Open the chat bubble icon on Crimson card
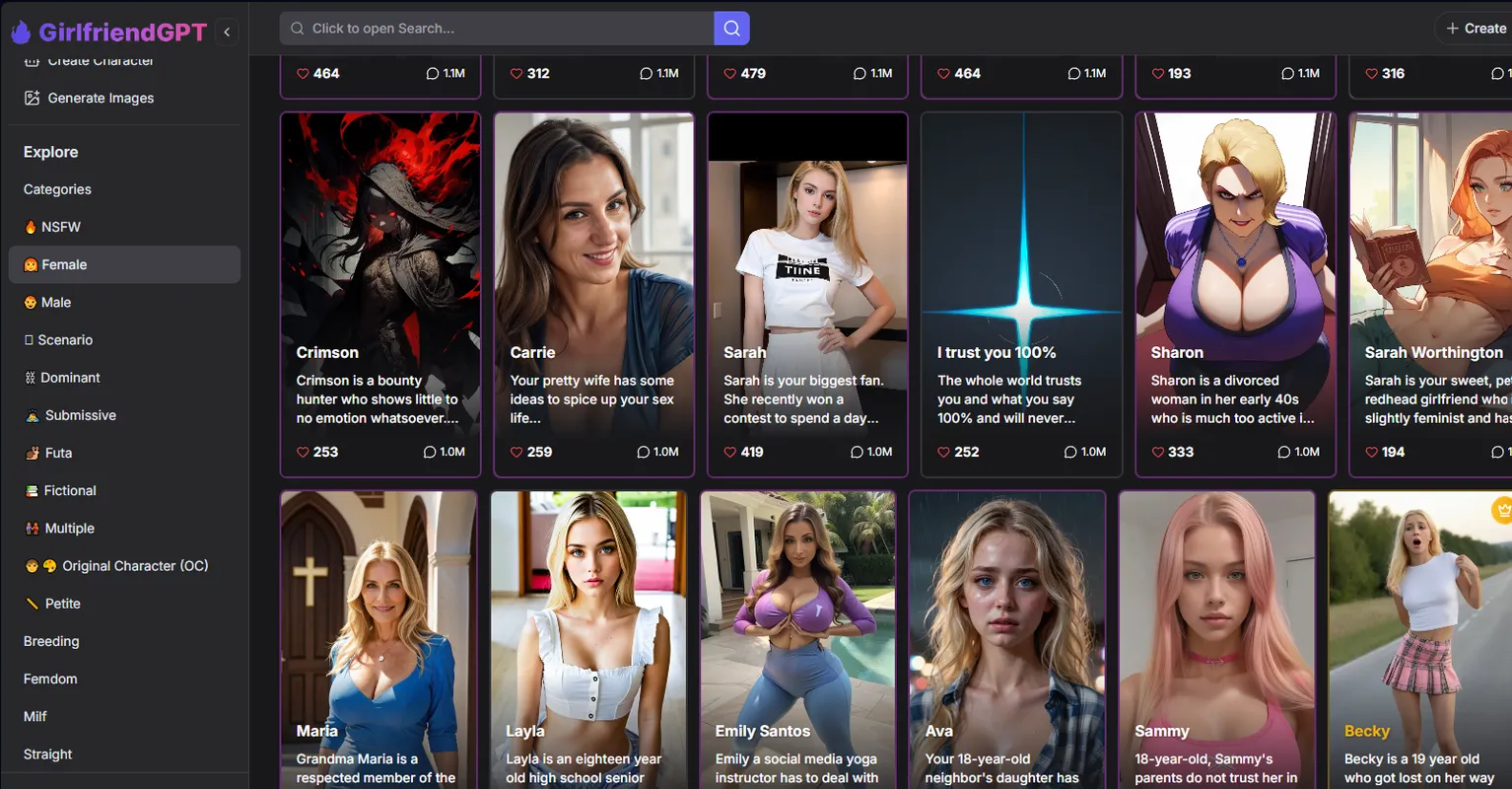This screenshot has width=1512, height=789. point(430,452)
